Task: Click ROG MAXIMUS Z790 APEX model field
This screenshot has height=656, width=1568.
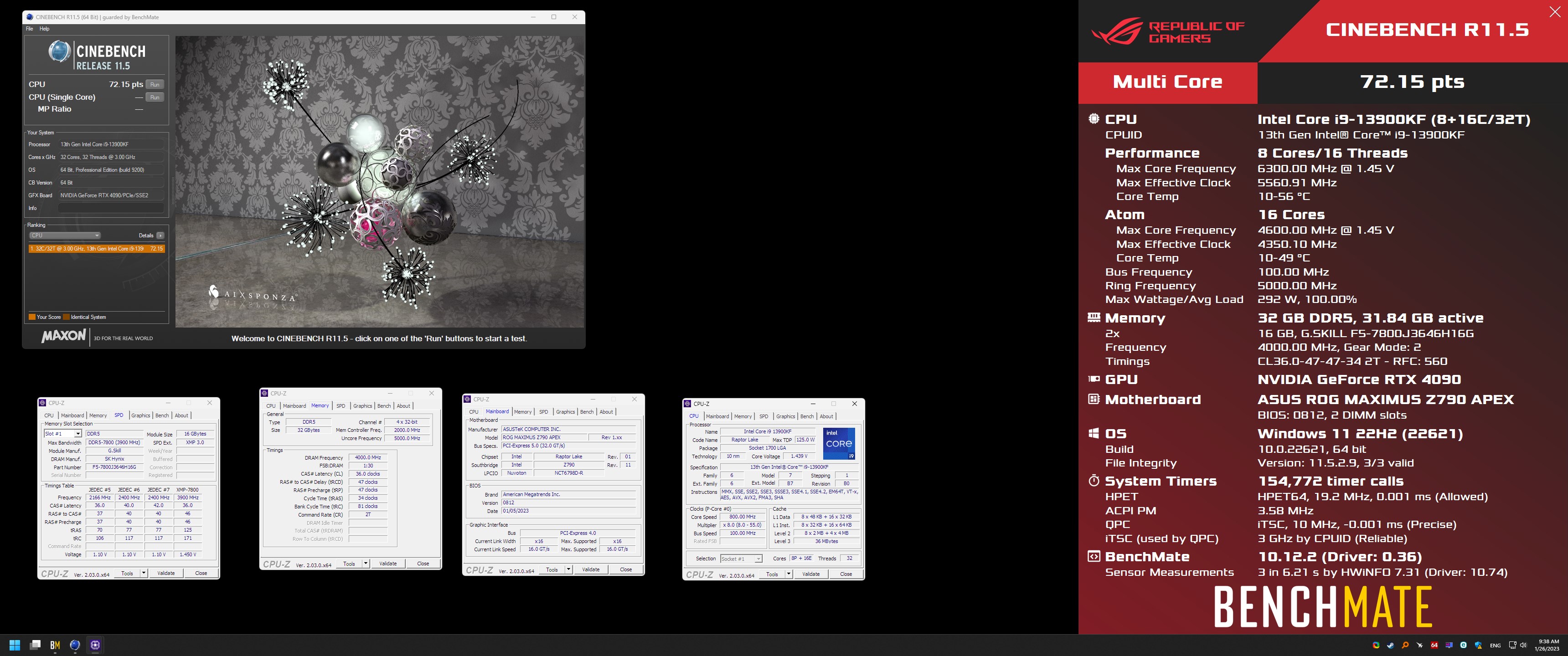Action: [x=544, y=437]
